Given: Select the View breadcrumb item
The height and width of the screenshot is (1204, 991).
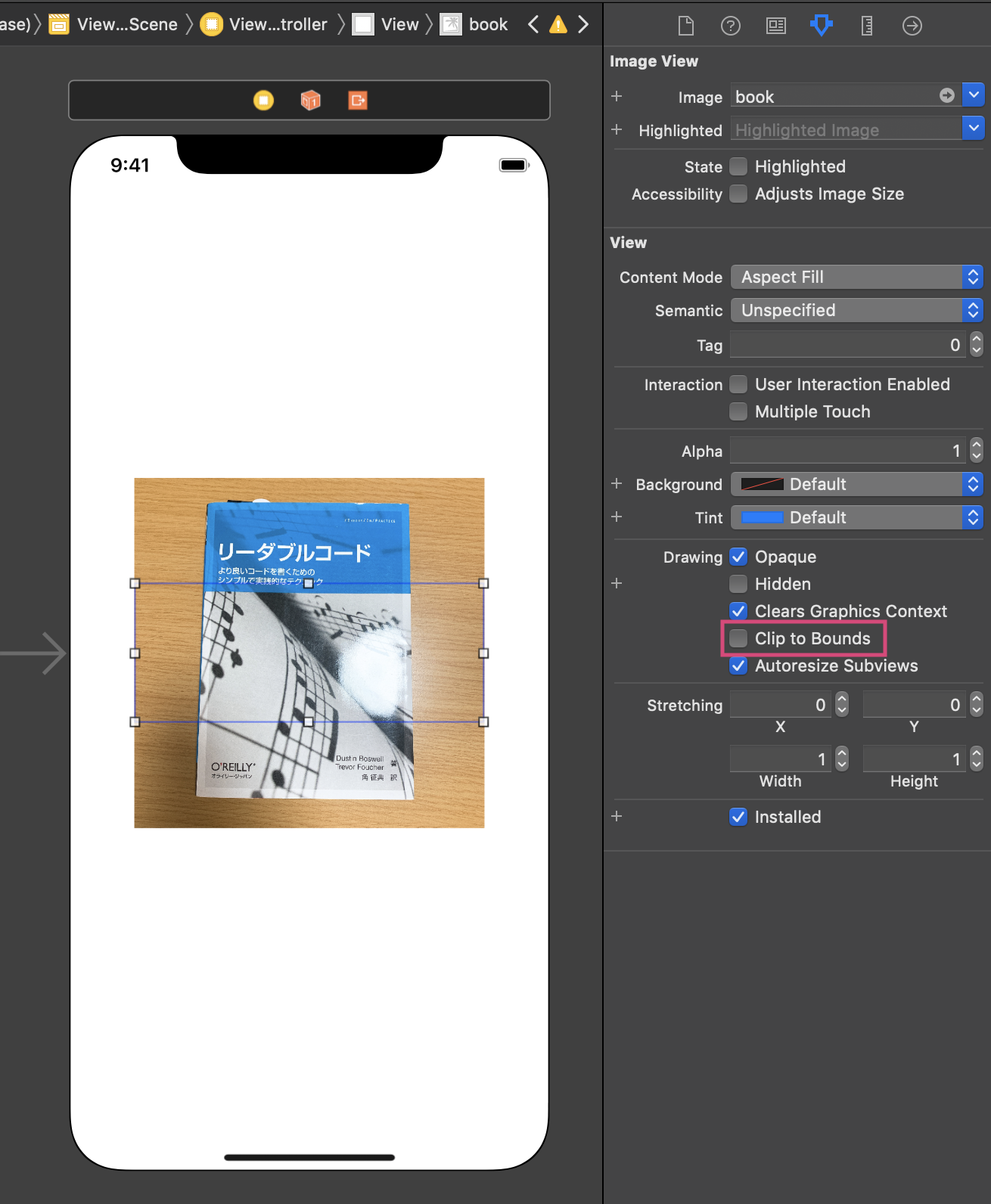Looking at the screenshot, I should pos(400,24).
